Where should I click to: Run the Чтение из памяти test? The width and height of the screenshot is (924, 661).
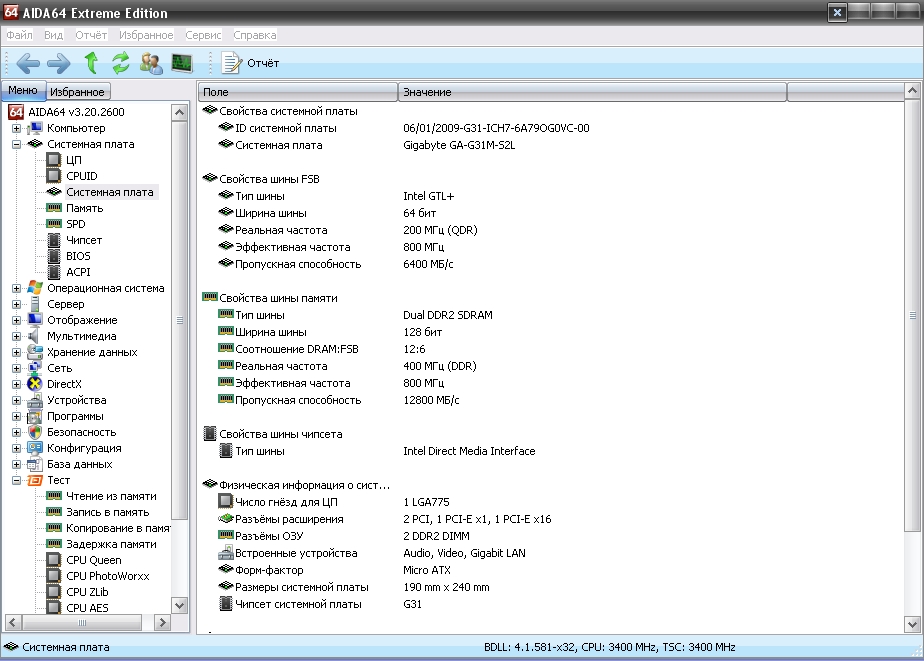pos(111,496)
